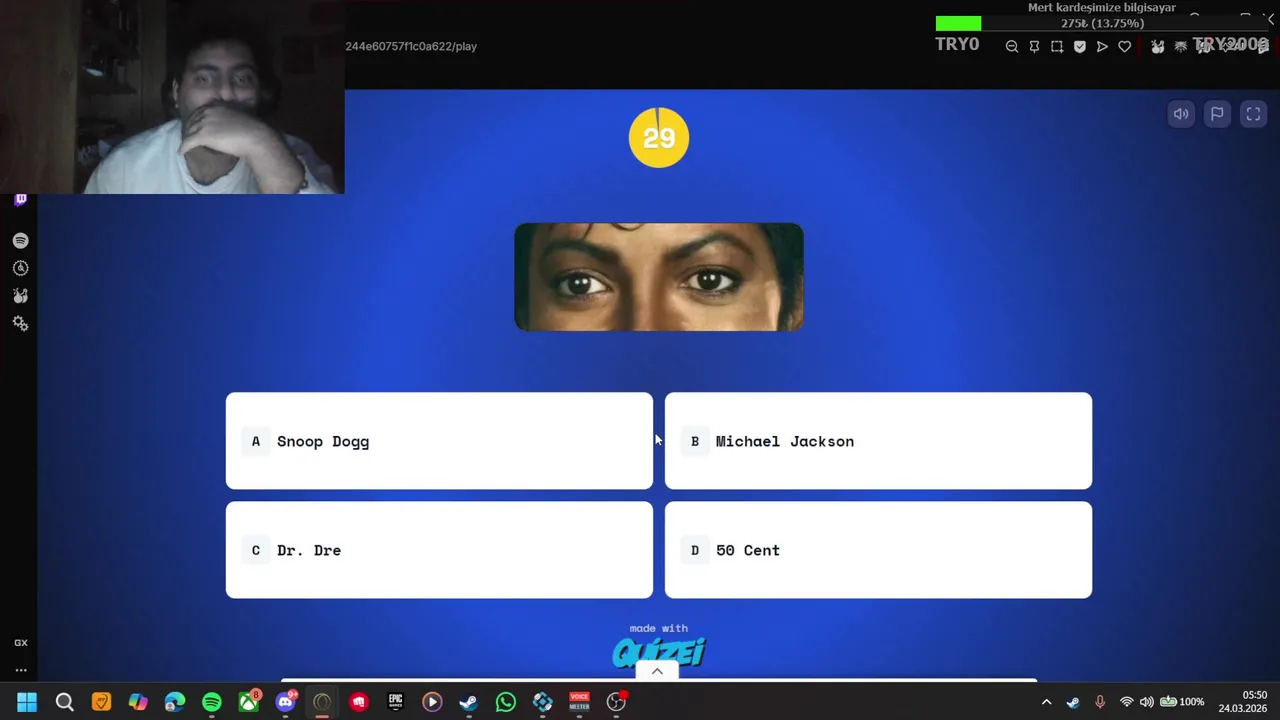
Task: Open Twitch in the Opera sidebar
Action: pos(20,200)
